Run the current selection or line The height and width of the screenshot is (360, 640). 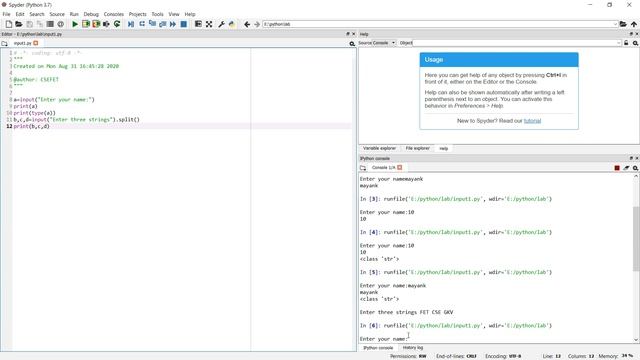pos(106,24)
